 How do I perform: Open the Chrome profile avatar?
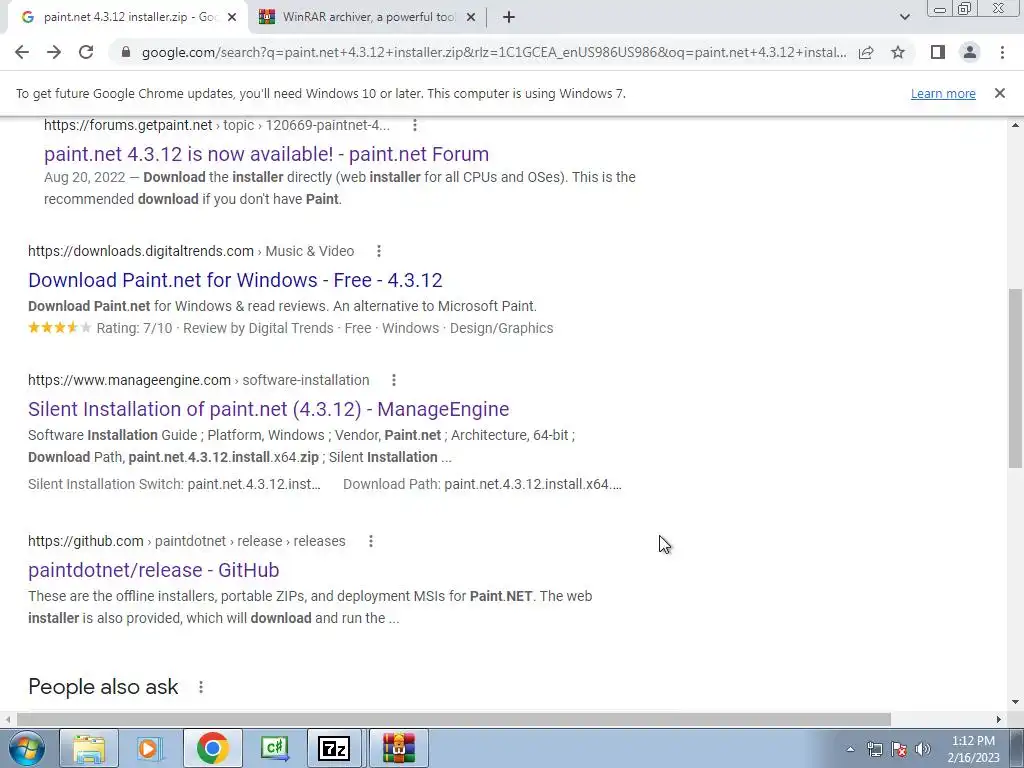[x=970, y=52]
